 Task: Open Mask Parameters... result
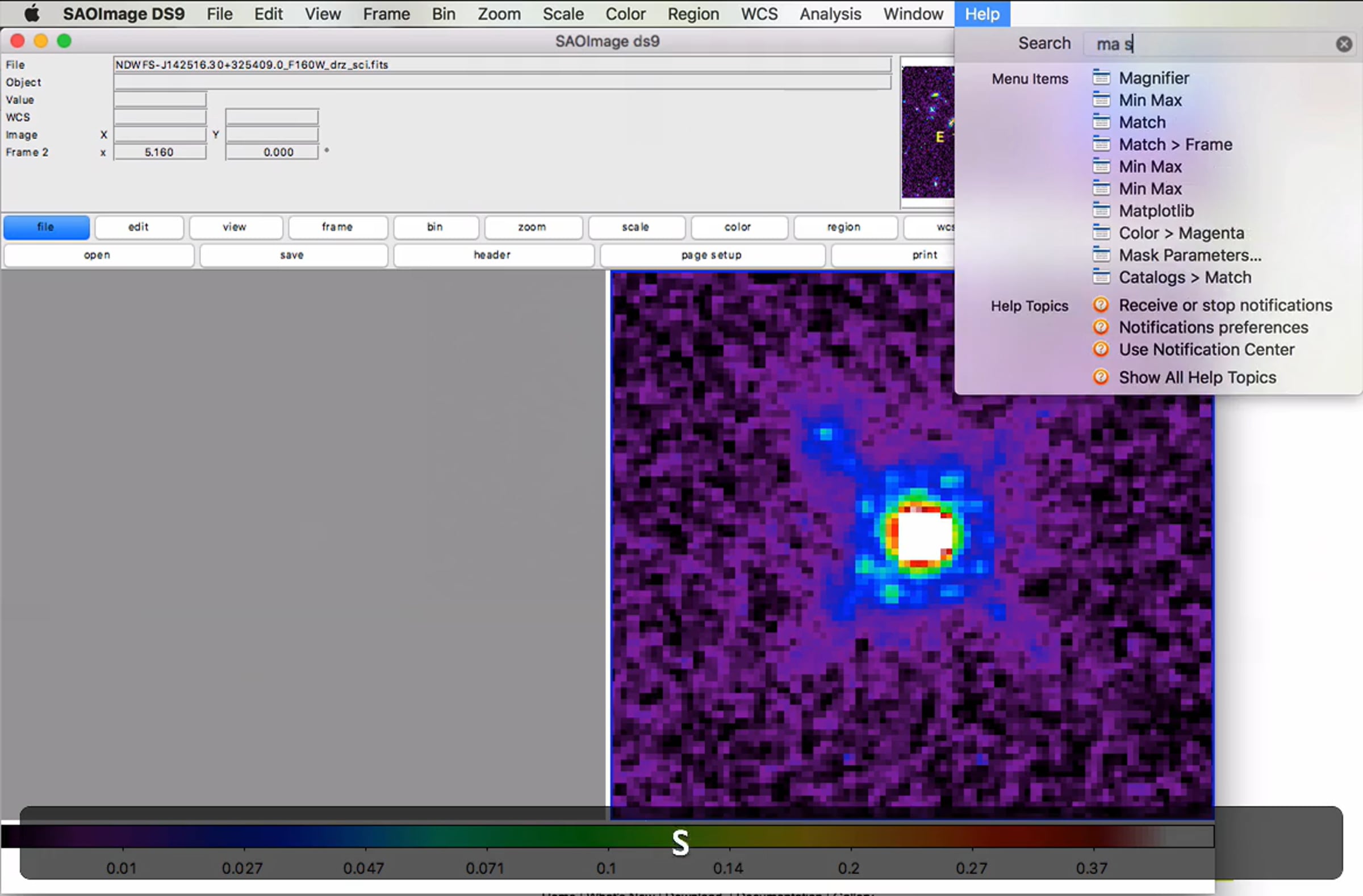1189,256
